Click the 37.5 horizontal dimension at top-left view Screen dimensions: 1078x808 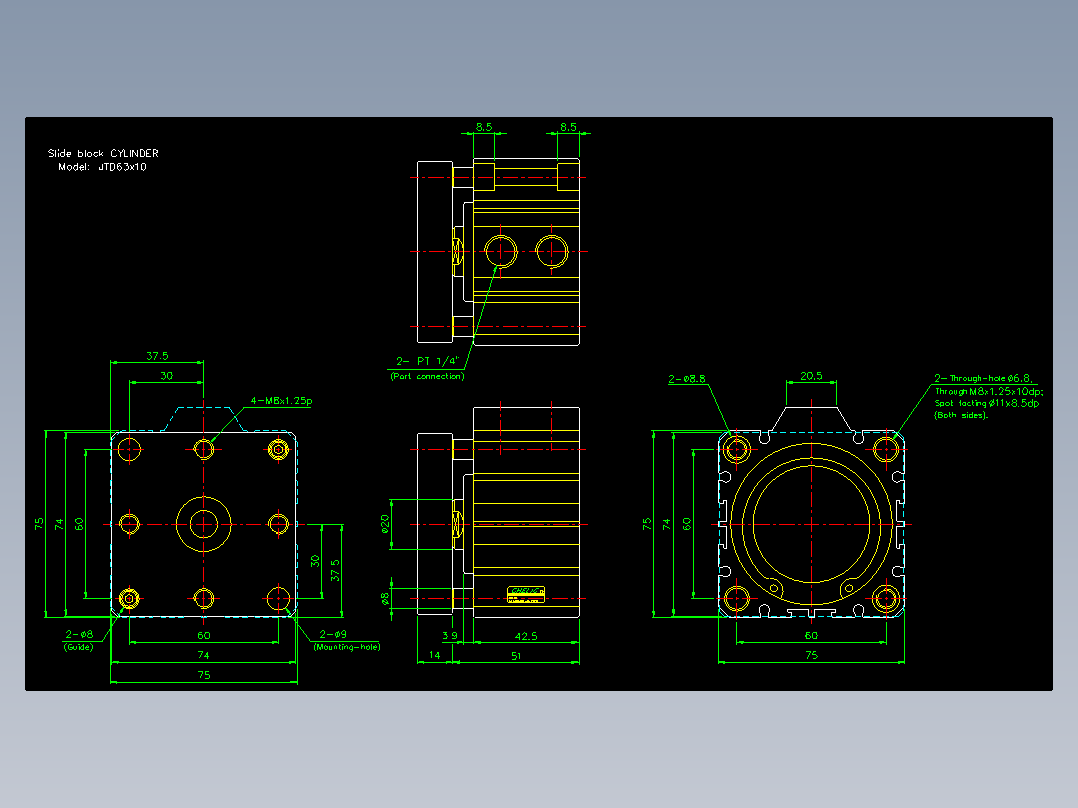[157, 356]
